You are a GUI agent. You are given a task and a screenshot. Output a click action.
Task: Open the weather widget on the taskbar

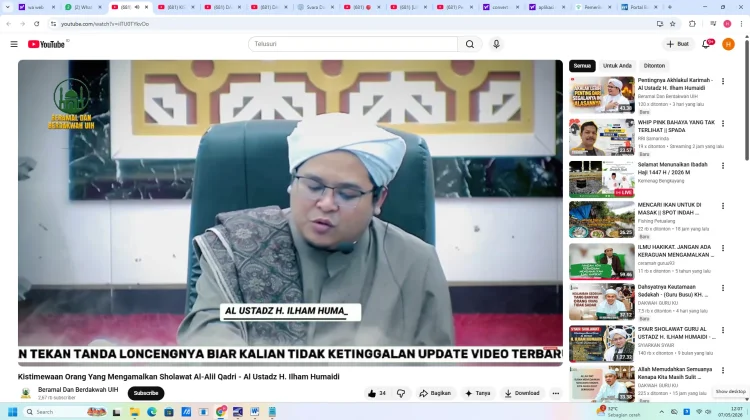(x=618, y=412)
